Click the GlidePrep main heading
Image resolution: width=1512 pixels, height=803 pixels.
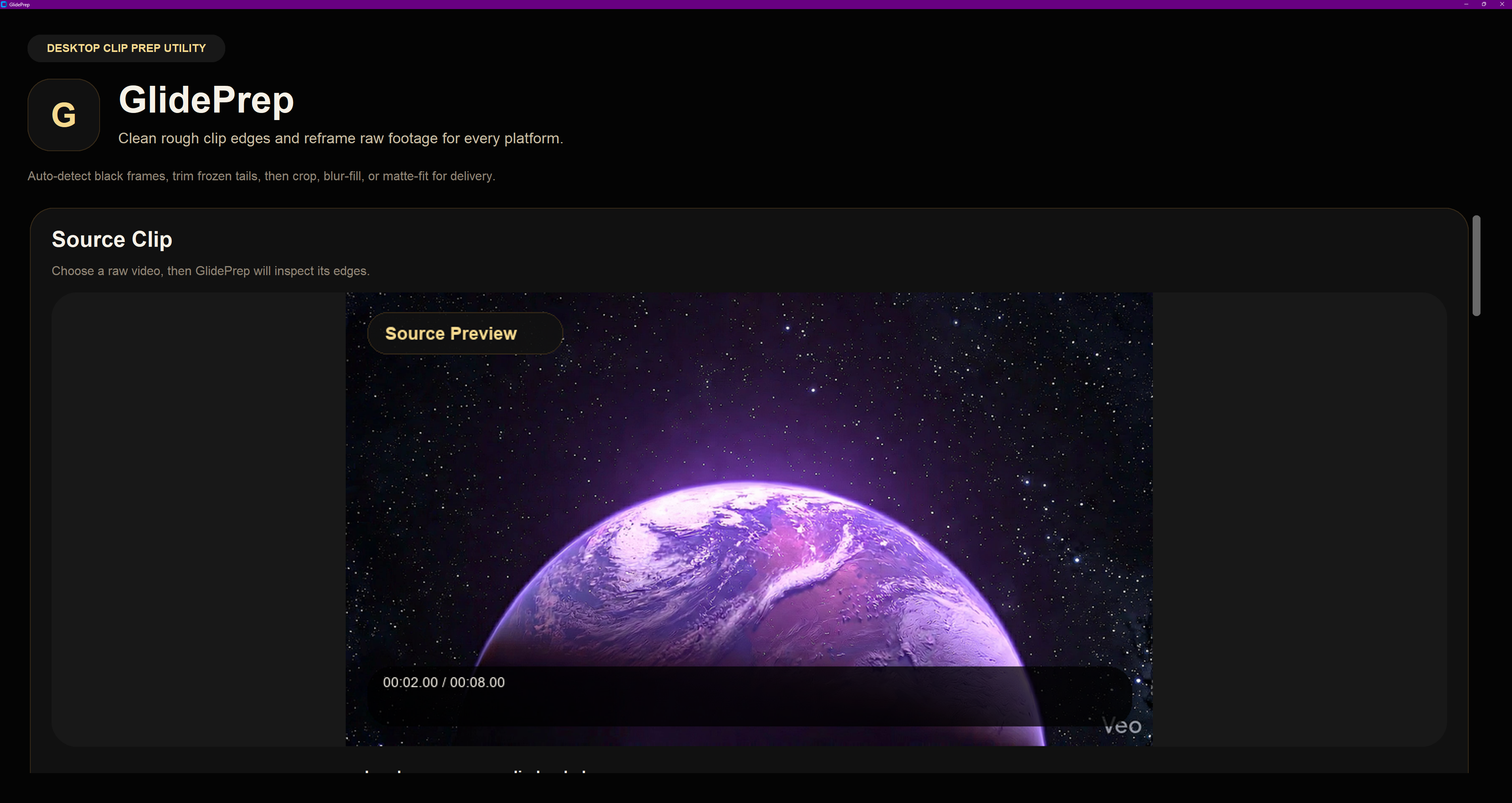206,100
